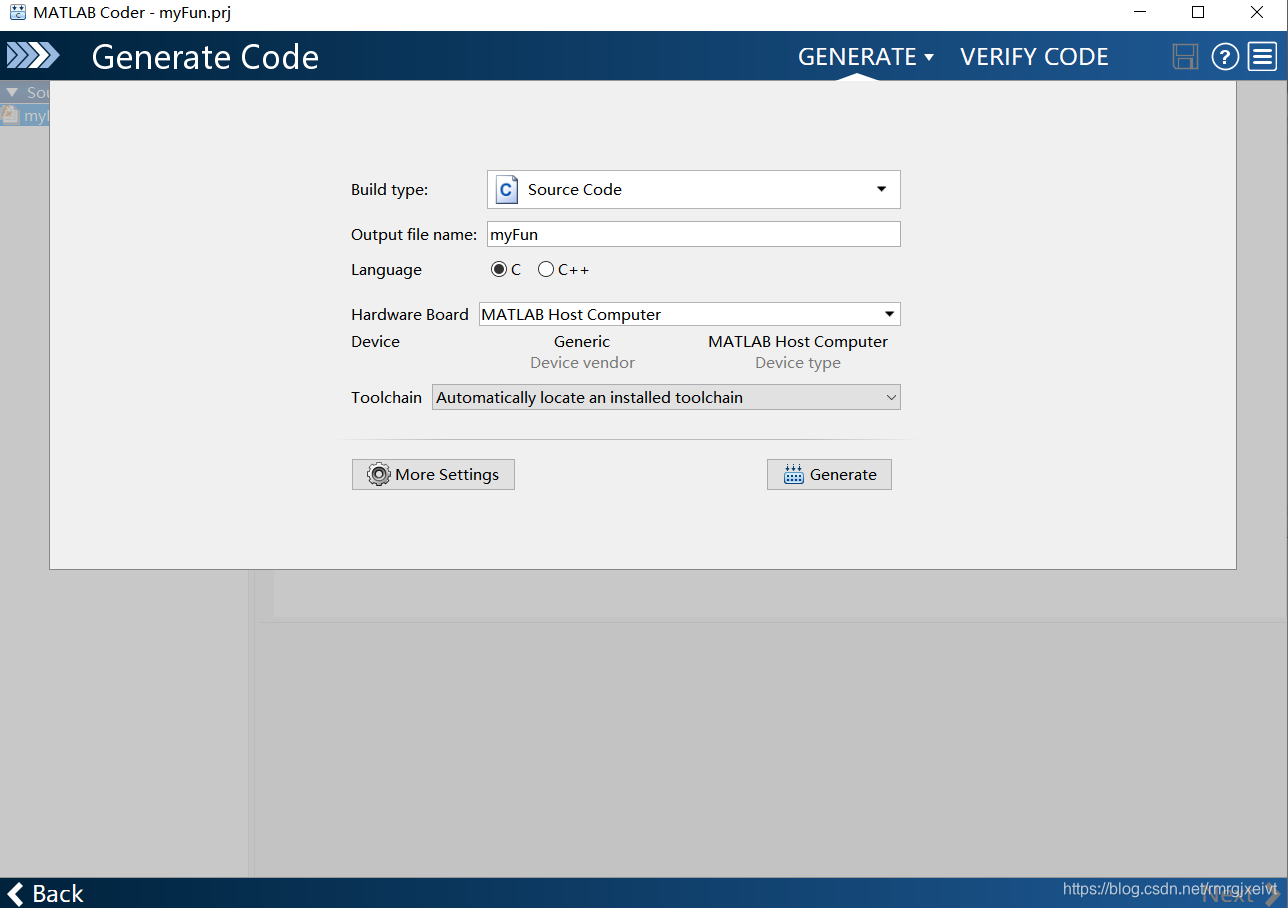
Task: Minimize the MATLAB Coder window
Action: pyautogui.click(x=1139, y=13)
